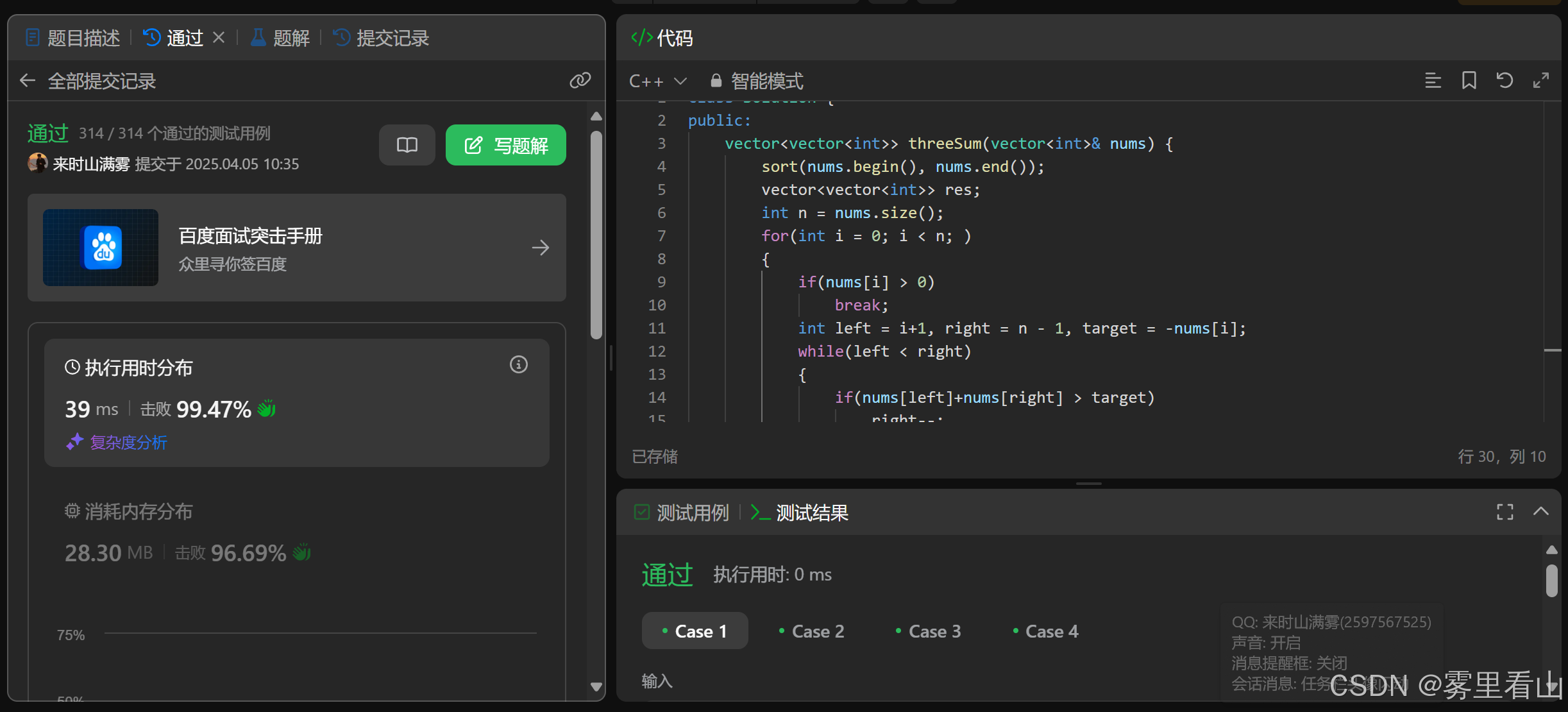Click the bookmark icon in code toolbar
Viewport: 1568px width, 712px height.
pyautogui.click(x=1469, y=81)
